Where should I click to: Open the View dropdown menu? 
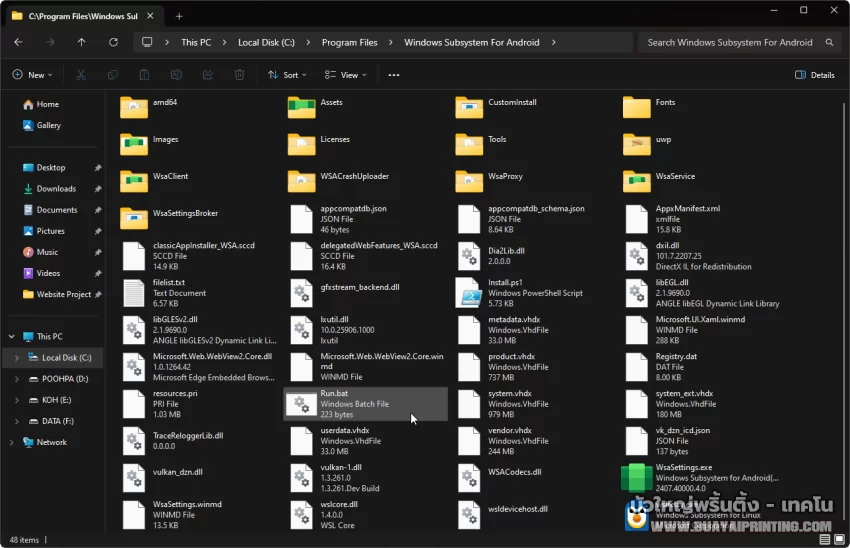[x=344, y=75]
